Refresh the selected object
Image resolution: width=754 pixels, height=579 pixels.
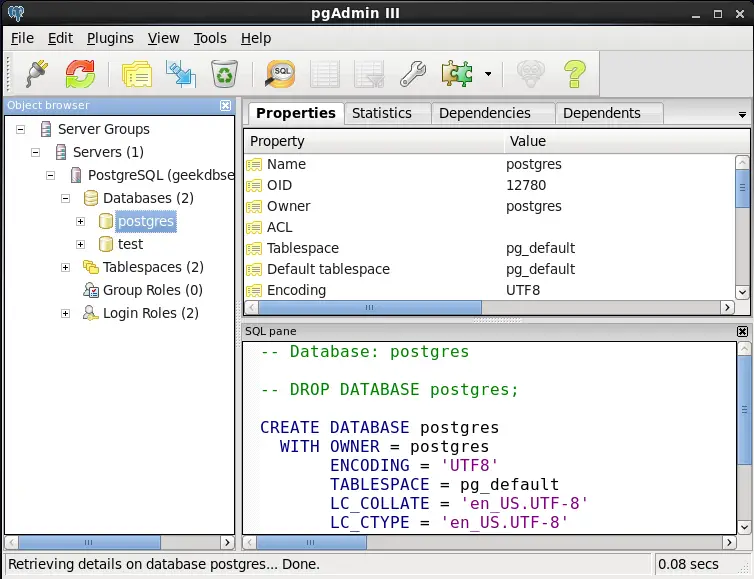pyautogui.click(x=80, y=74)
